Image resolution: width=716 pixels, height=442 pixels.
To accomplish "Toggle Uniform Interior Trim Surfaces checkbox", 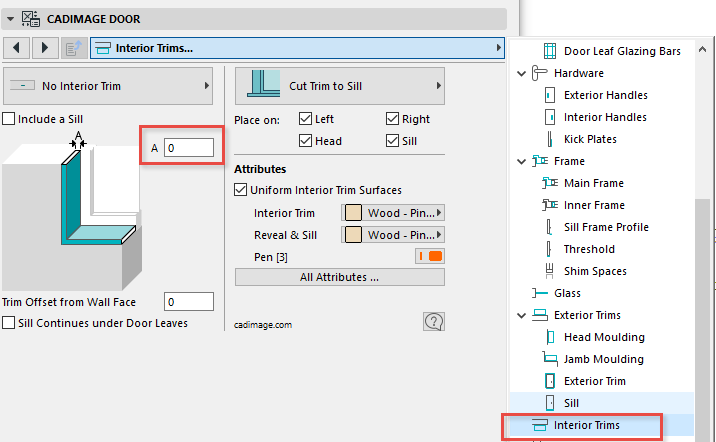I will pyautogui.click(x=241, y=190).
